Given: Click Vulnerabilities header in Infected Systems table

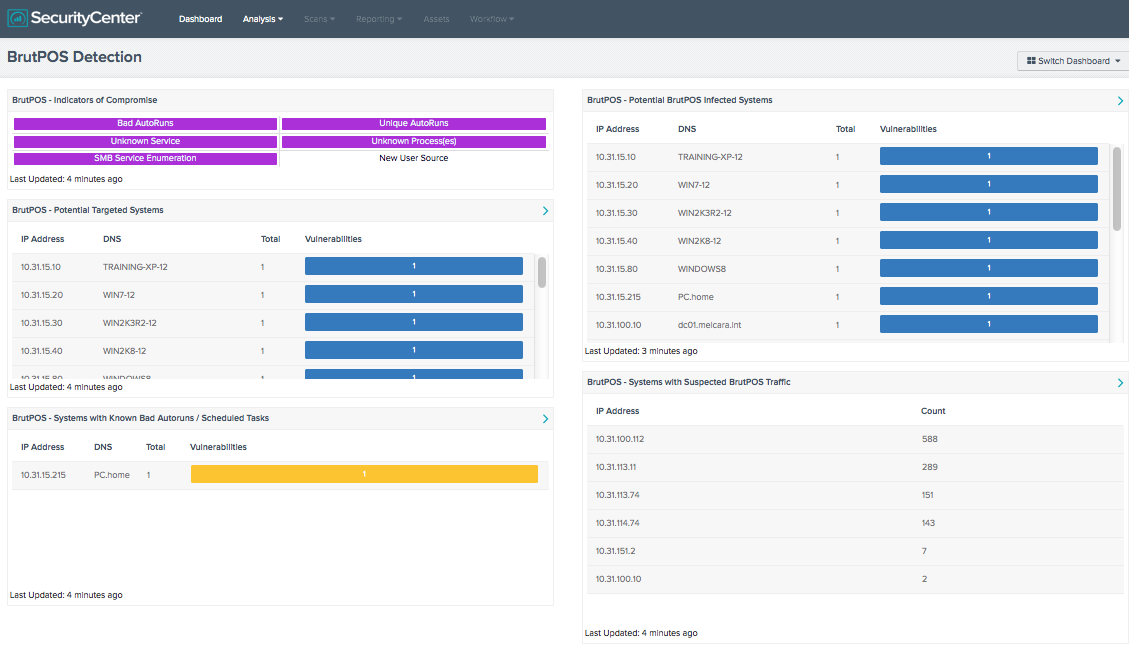Looking at the screenshot, I should pyautogui.click(x=908, y=130).
